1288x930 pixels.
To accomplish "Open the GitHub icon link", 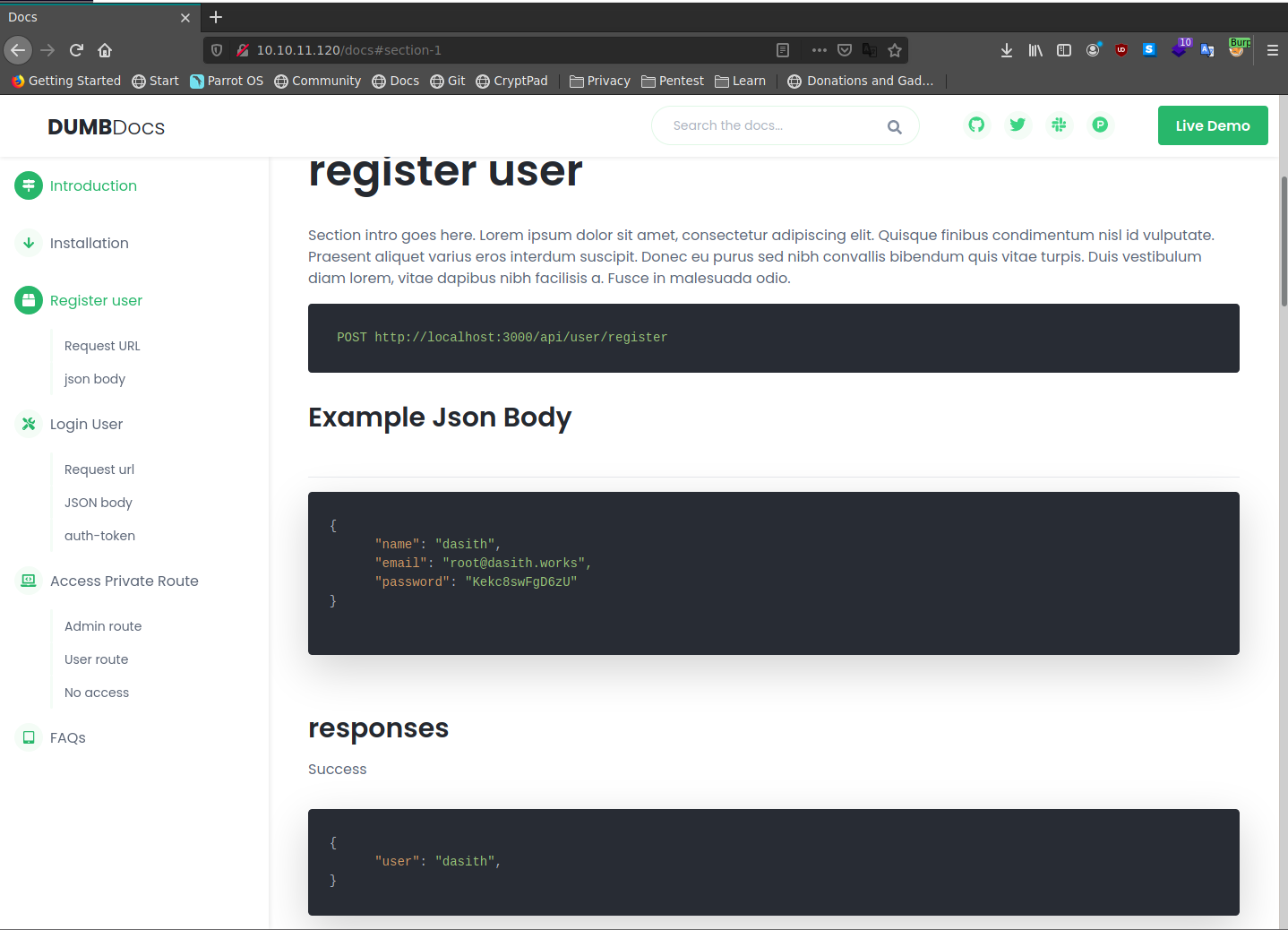I will coord(976,125).
